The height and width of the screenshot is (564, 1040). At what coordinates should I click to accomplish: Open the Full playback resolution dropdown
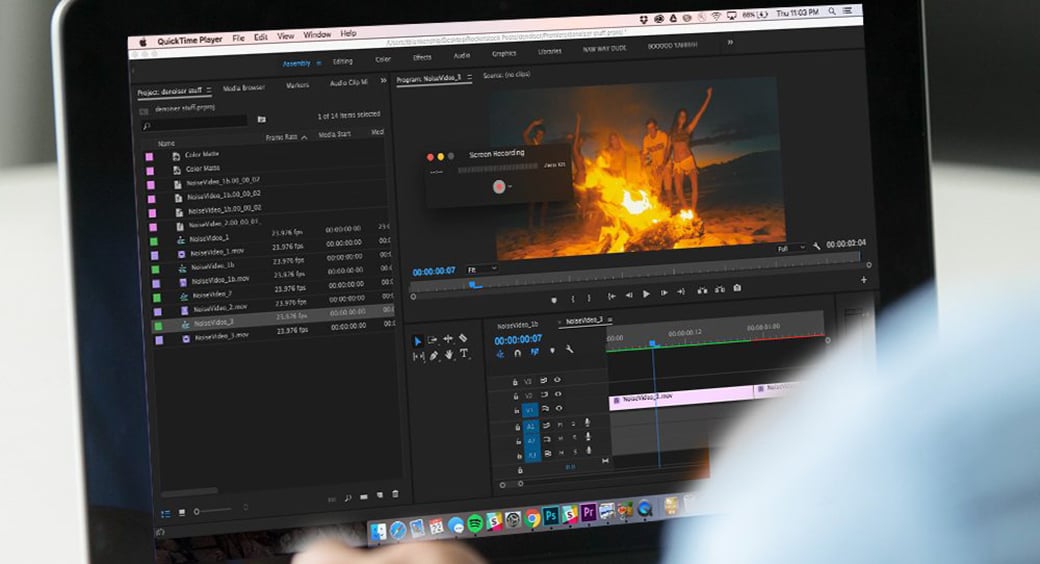click(790, 247)
